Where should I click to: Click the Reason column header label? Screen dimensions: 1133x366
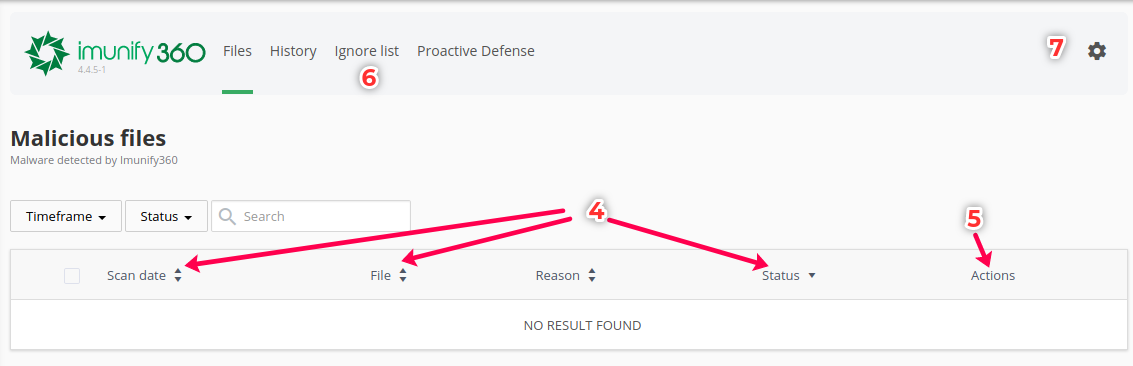(557, 276)
